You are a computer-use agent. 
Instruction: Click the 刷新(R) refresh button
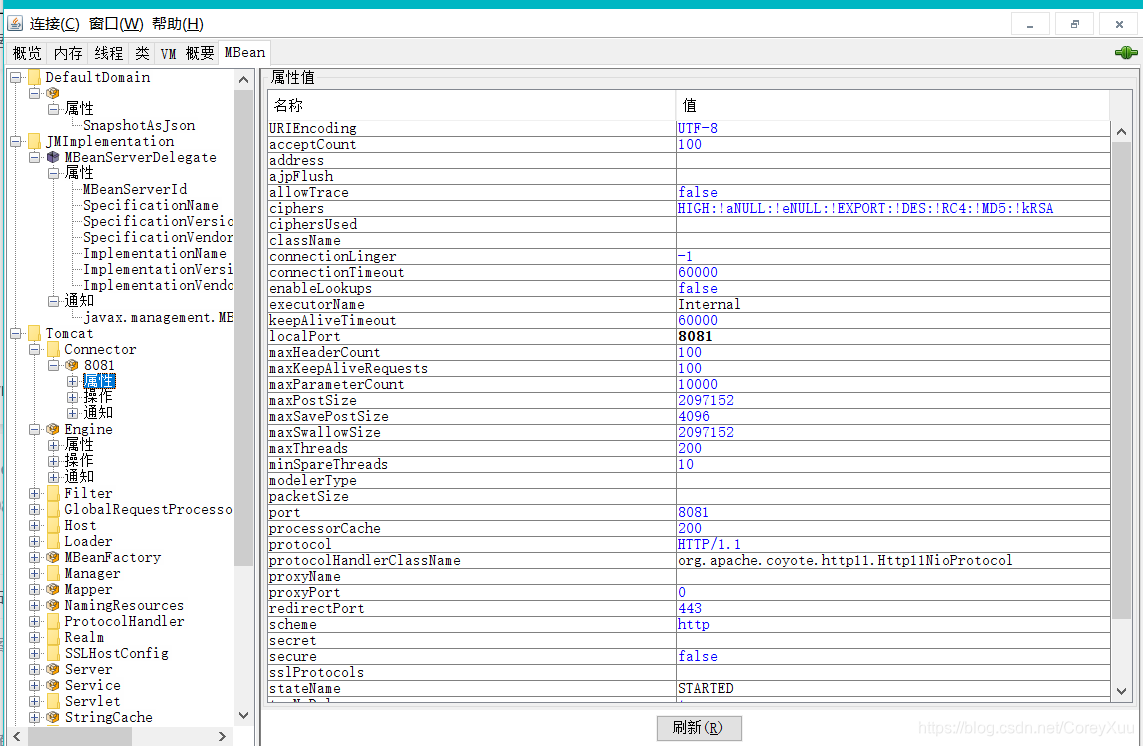point(699,728)
